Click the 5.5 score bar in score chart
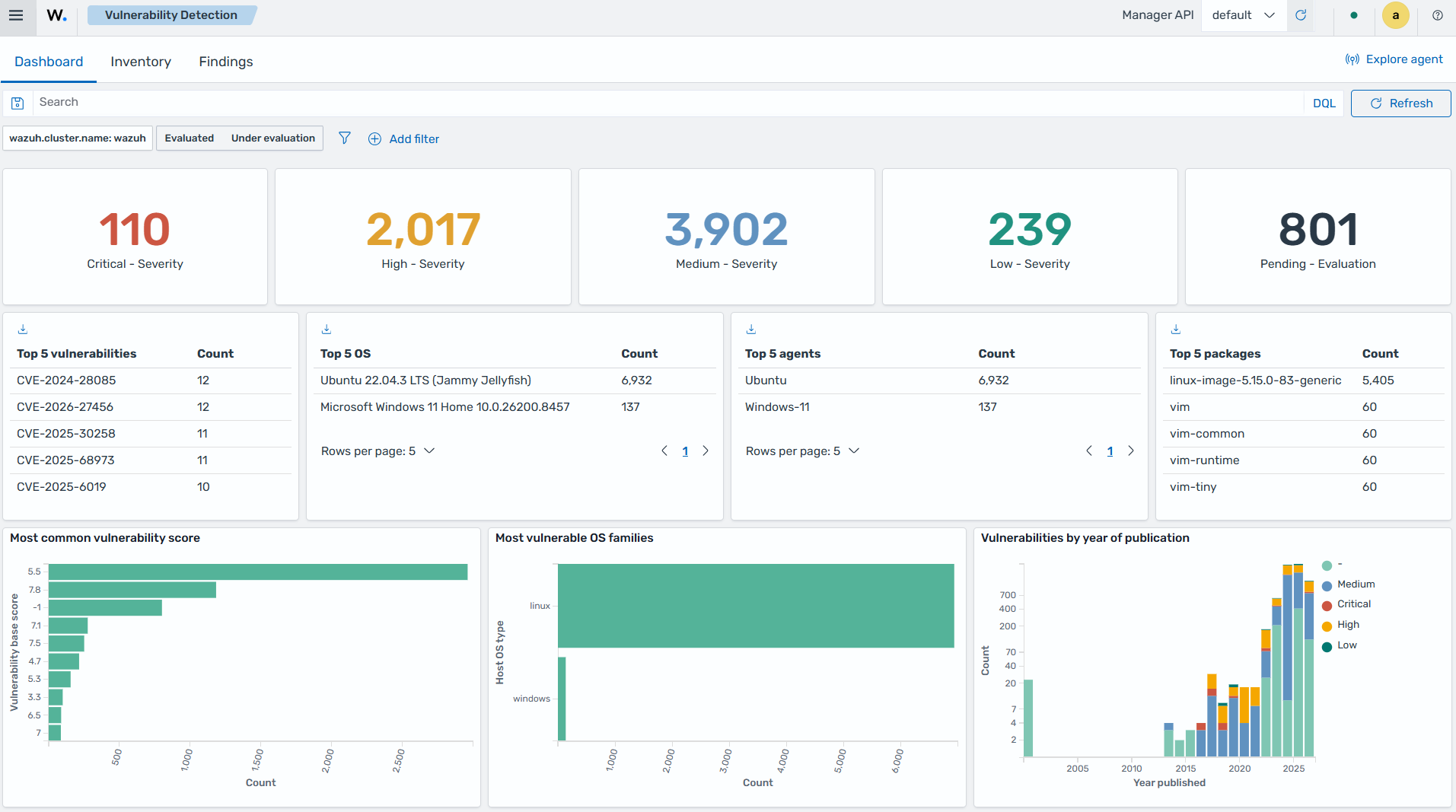 tap(258, 572)
